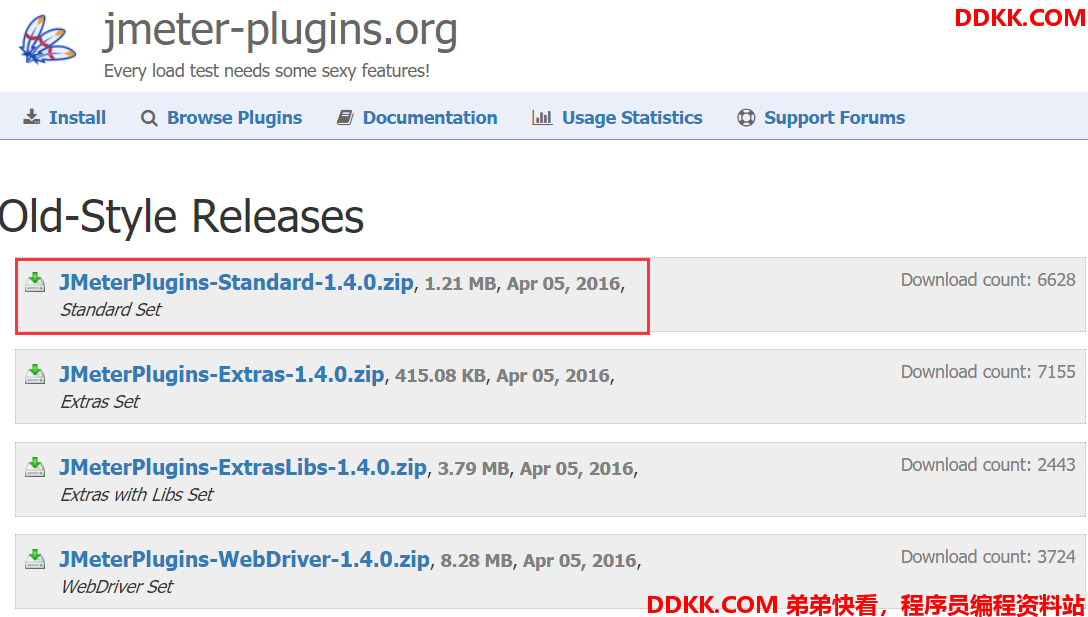The height and width of the screenshot is (617, 1088).
Task: Click the WebDriver Set description
Action: pyautogui.click(x=117, y=586)
